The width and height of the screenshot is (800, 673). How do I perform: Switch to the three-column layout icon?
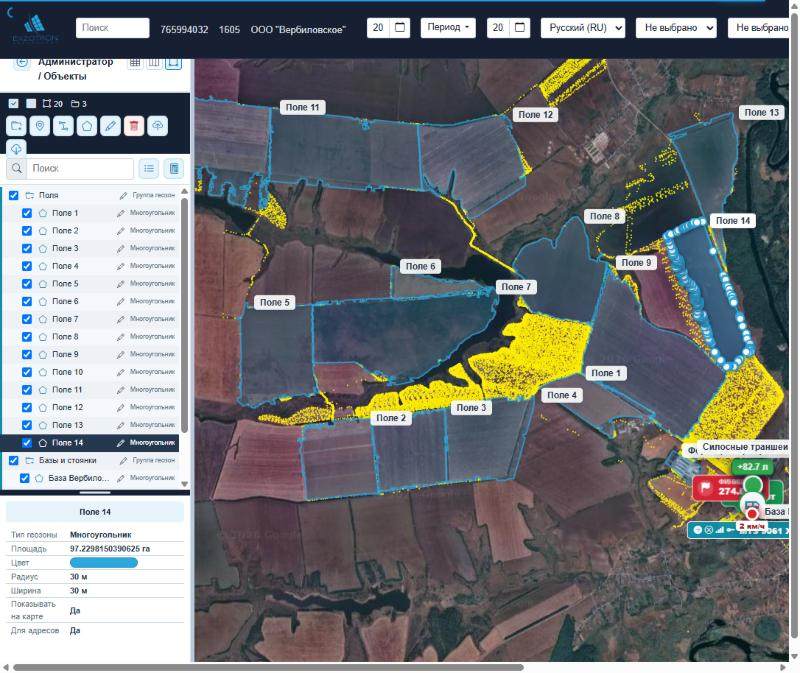[154, 63]
